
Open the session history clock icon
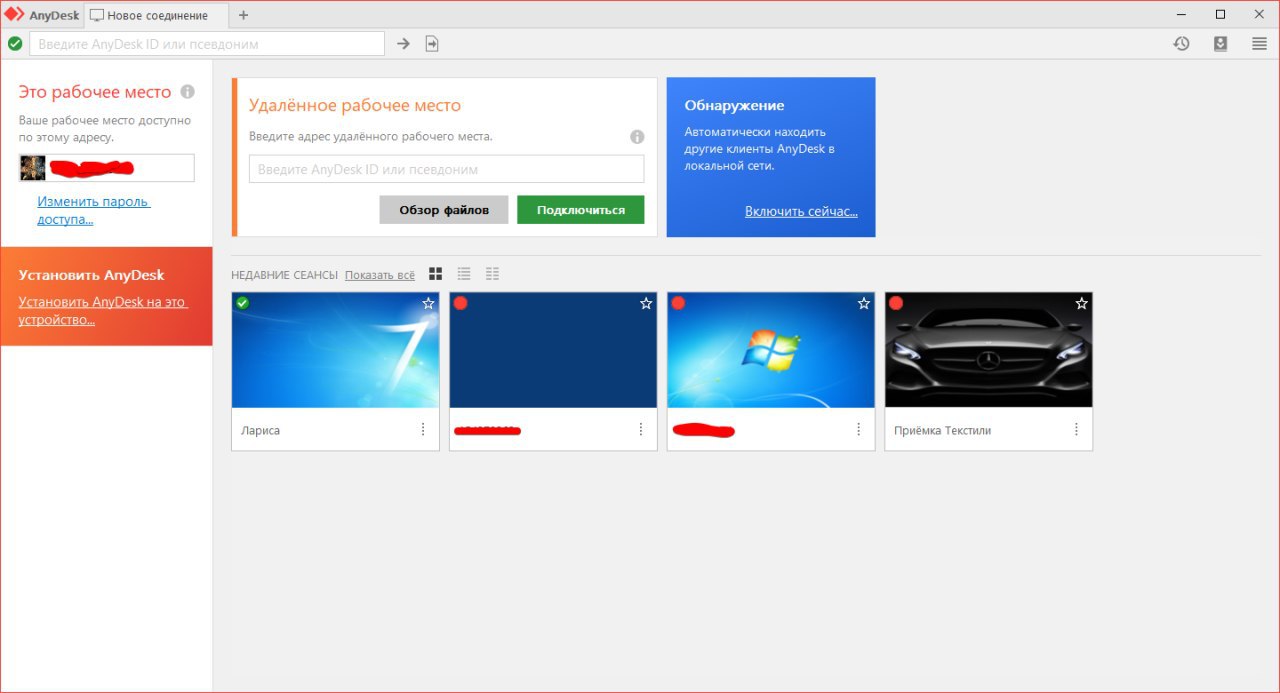point(1181,44)
